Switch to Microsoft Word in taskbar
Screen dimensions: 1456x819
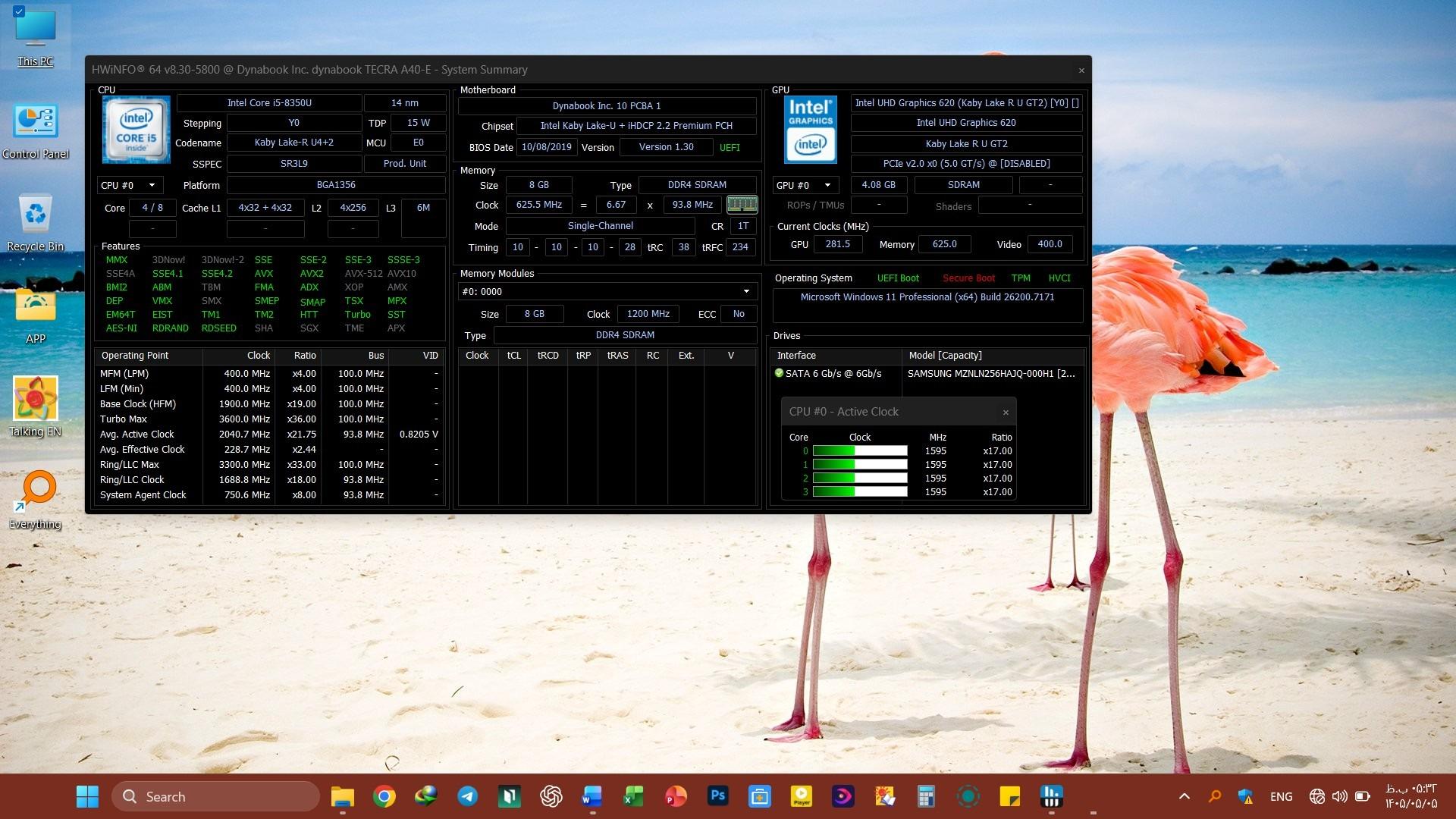pos(592,796)
